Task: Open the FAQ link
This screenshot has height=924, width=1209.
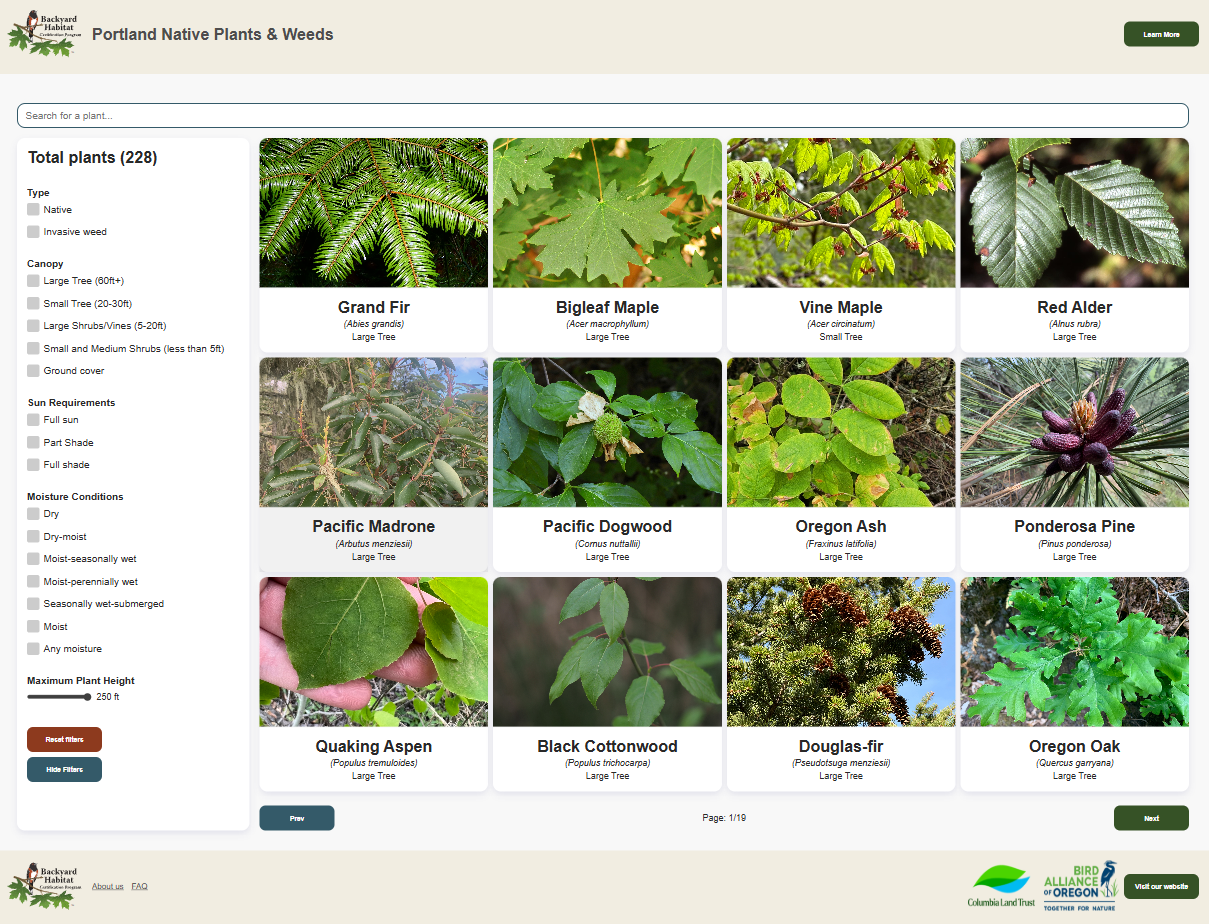Action: point(139,886)
